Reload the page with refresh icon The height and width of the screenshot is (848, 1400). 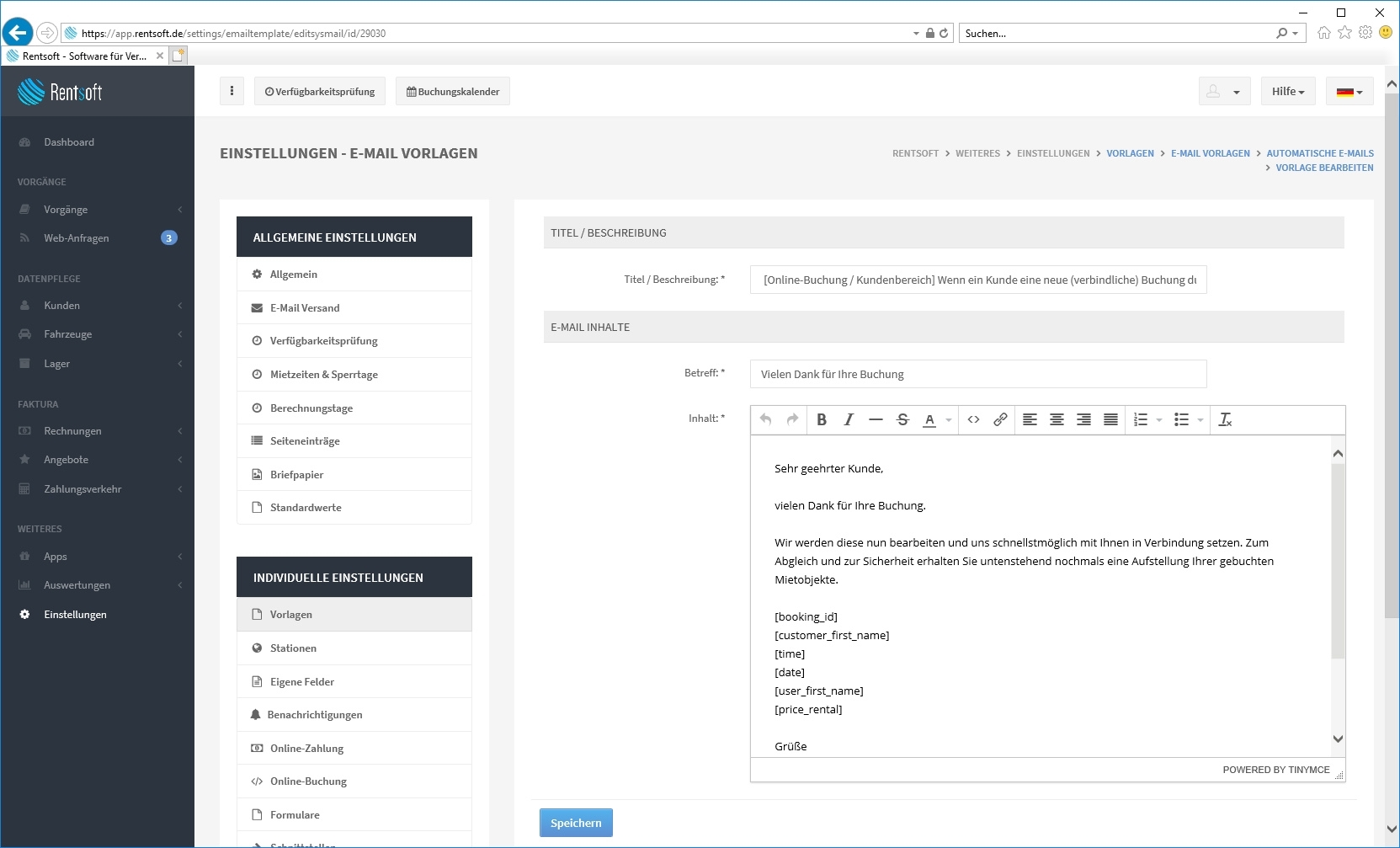[944, 33]
